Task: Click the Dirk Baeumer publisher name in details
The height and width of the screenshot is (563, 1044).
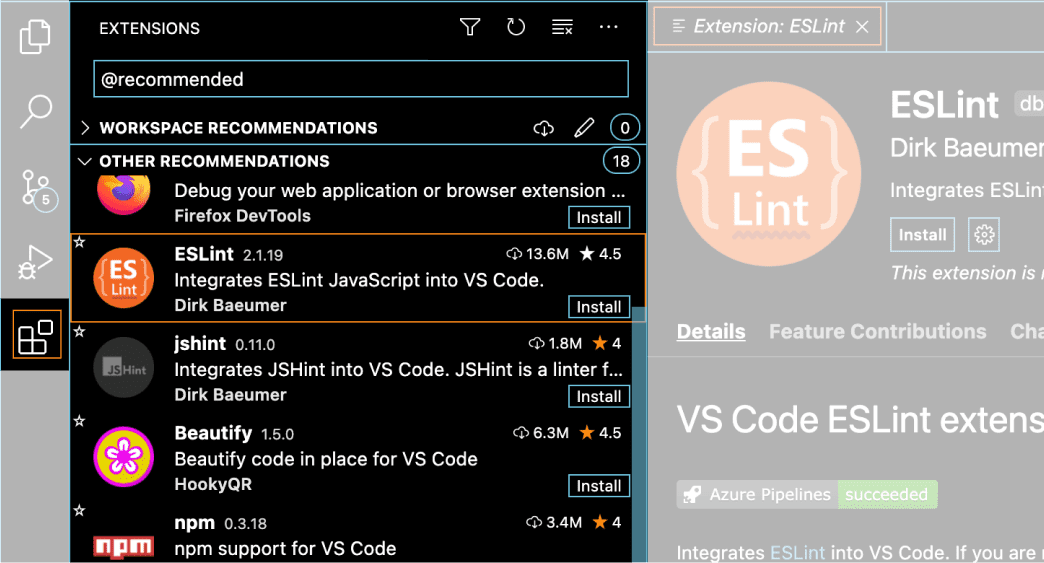Action: 967,148
